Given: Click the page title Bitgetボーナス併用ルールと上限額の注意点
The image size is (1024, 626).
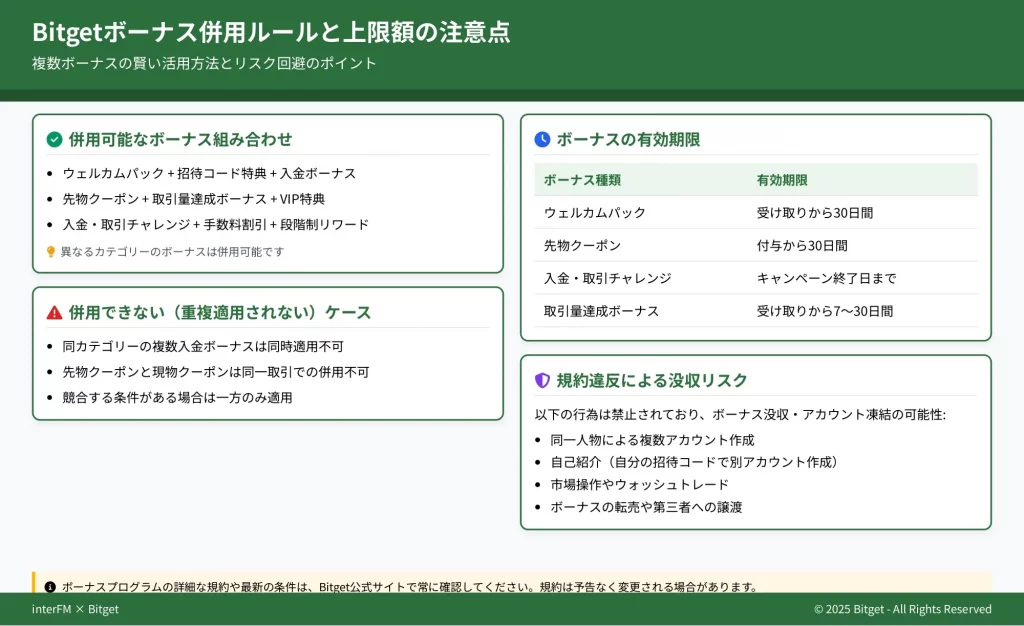Looking at the screenshot, I should tap(271, 32).
